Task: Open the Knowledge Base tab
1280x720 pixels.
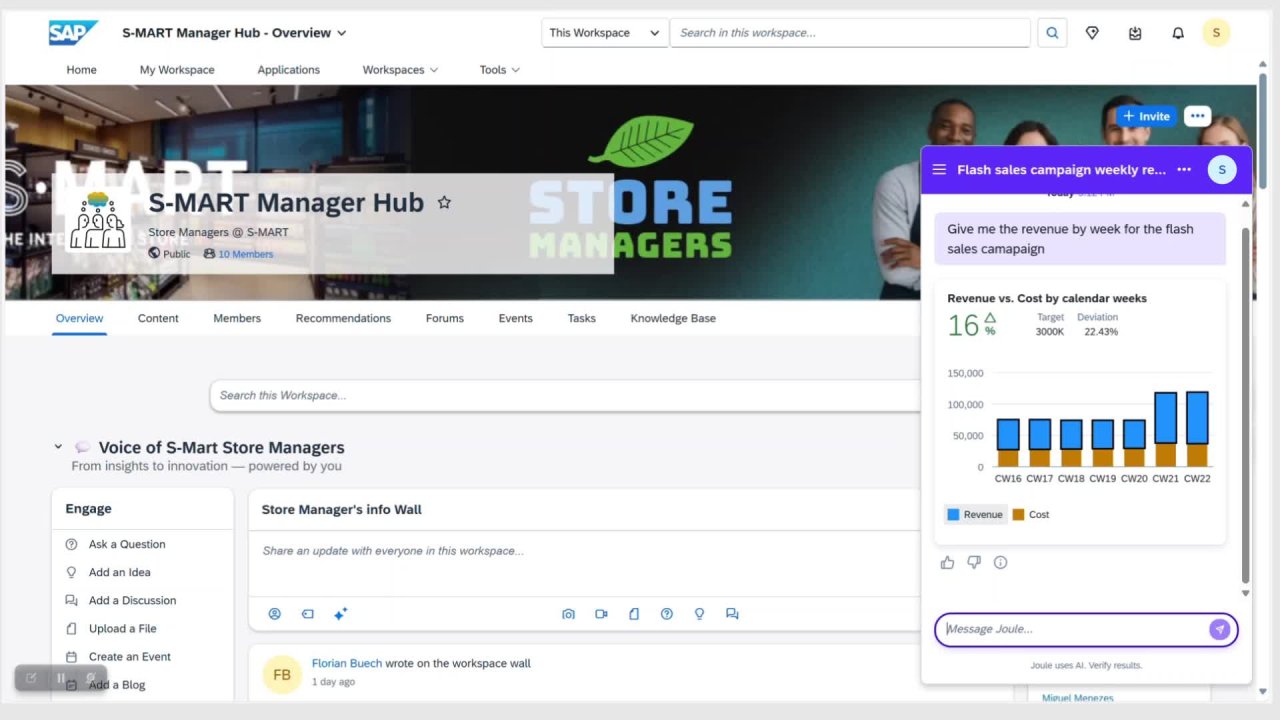Action: (x=673, y=318)
